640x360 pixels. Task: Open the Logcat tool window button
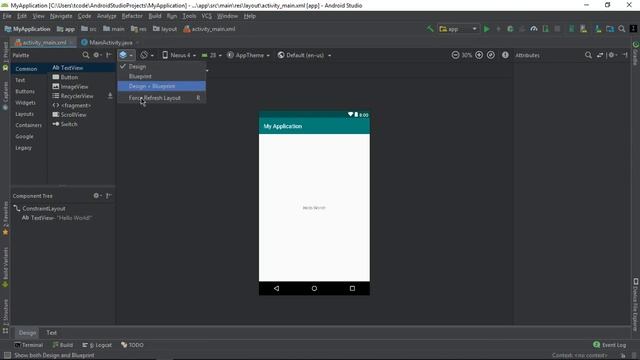tap(97, 345)
